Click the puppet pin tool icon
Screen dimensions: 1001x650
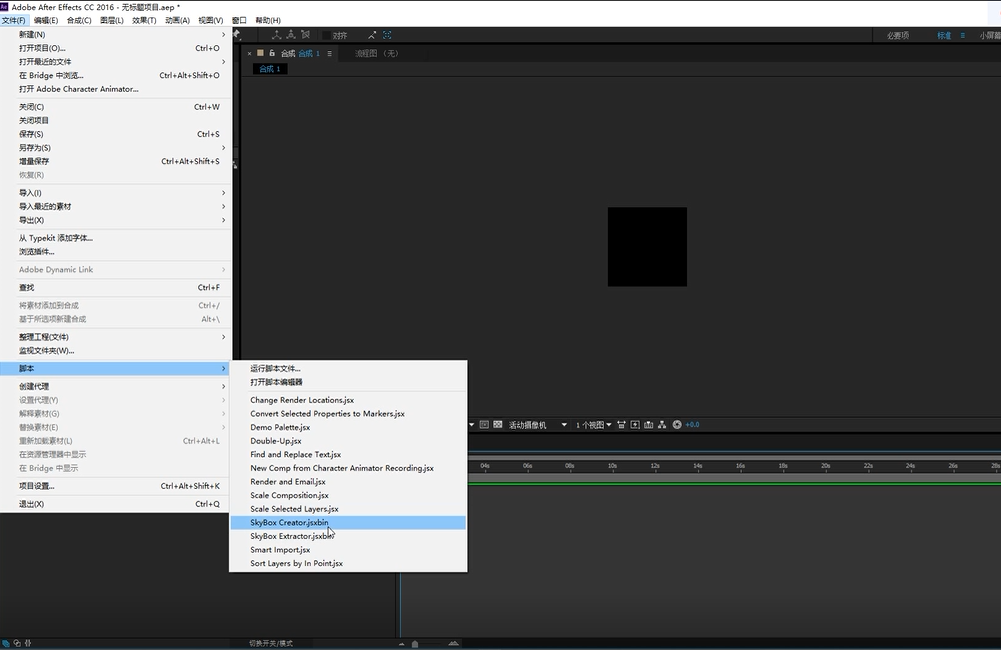[236, 34]
